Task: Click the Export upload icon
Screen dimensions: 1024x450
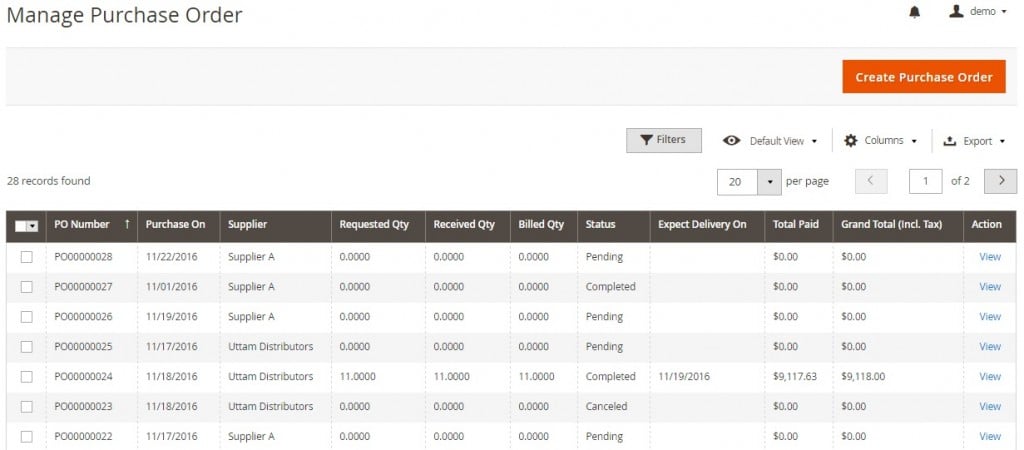Action: [x=950, y=141]
